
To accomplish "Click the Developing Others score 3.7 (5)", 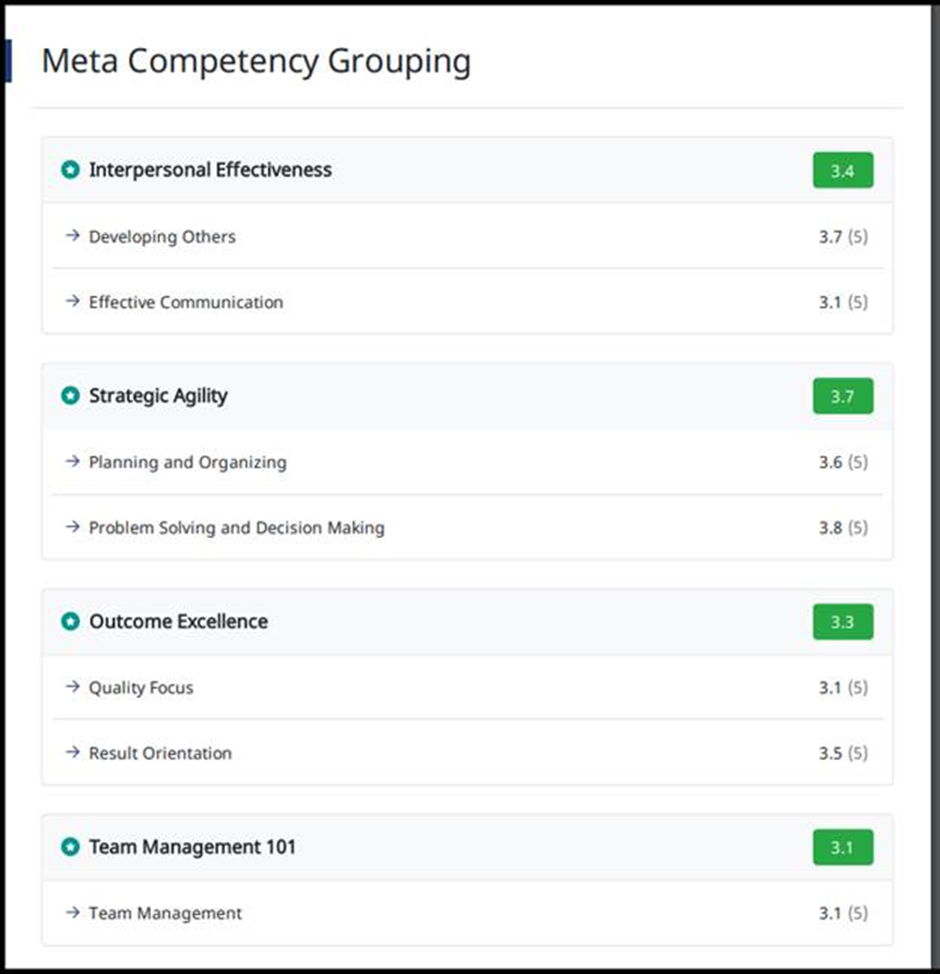I will 843,237.
